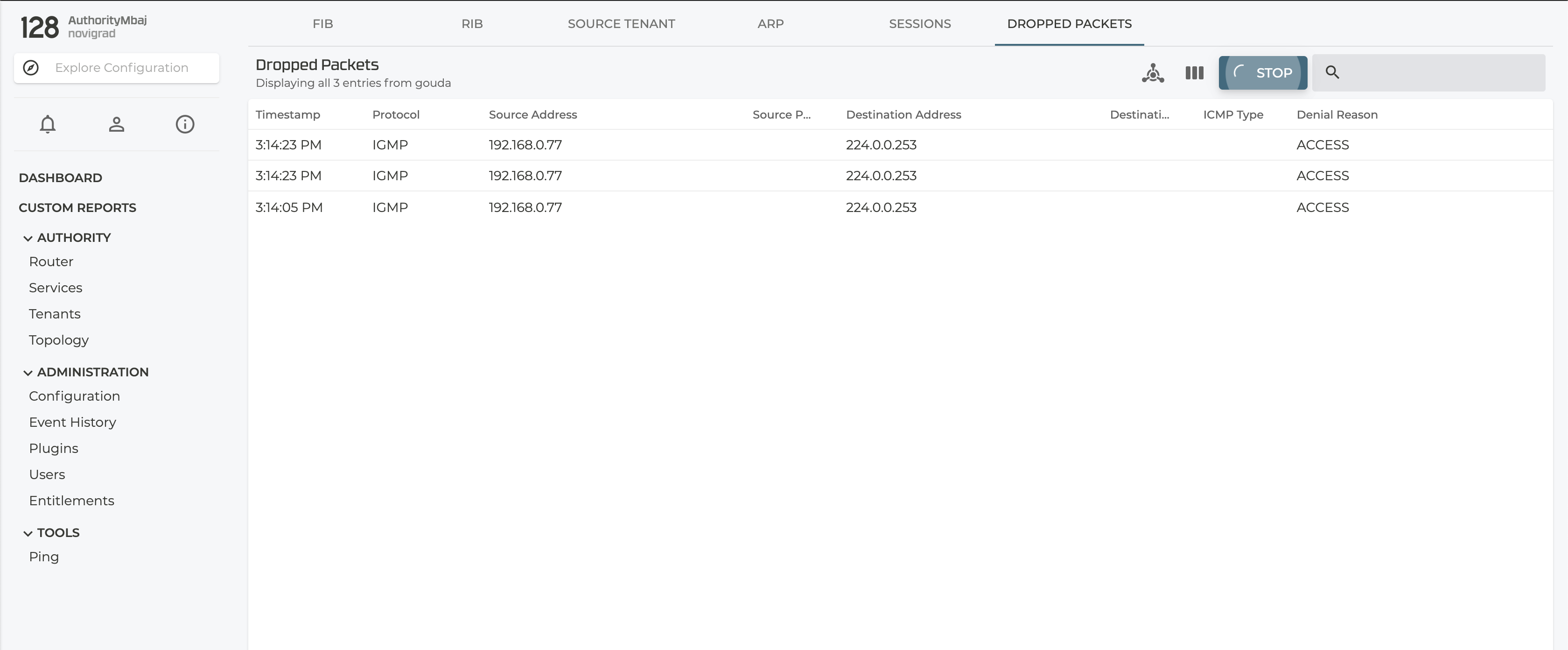The image size is (1568, 650).
Task: Click the Explore Configuration field
Action: [122, 68]
